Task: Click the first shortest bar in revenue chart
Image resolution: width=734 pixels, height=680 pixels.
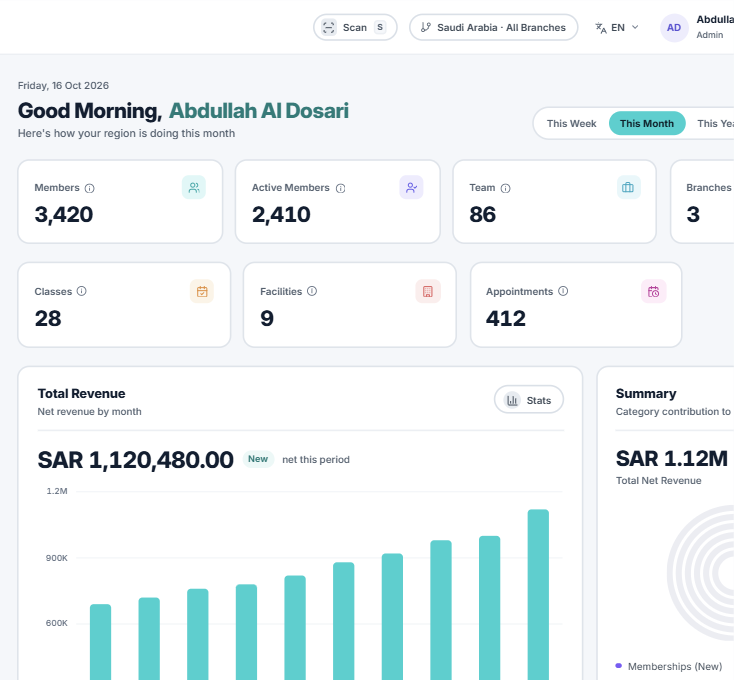Action: pyautogui.click(x=100, y=642)
